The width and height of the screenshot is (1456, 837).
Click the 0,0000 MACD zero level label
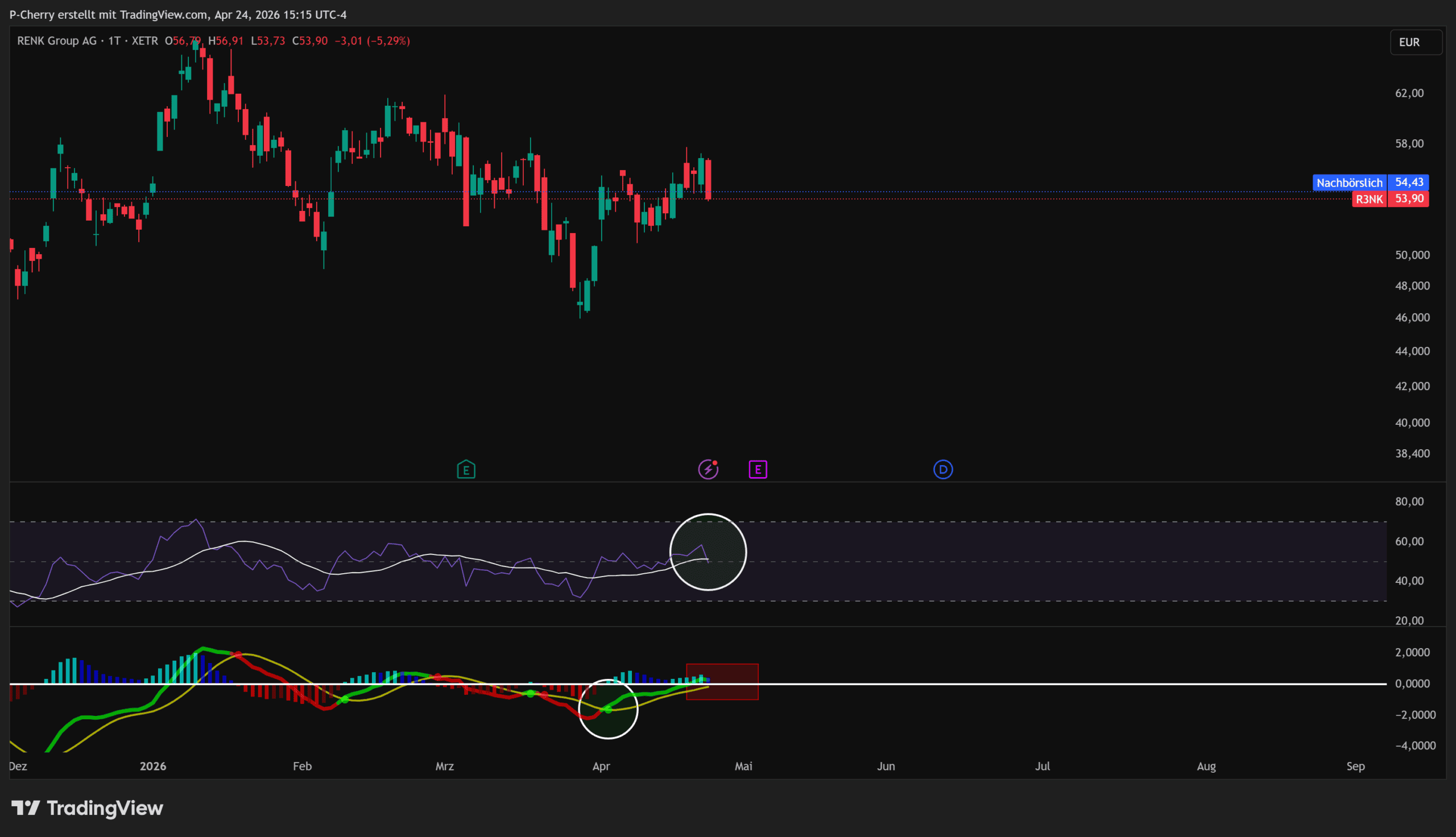[1412, 683]
